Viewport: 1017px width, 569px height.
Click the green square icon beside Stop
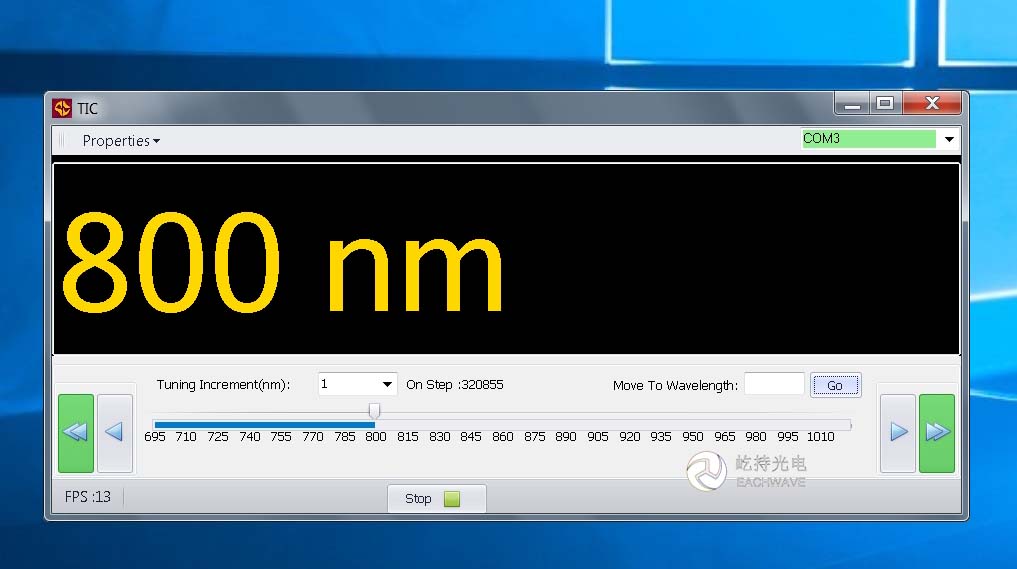tap(452, 499)
